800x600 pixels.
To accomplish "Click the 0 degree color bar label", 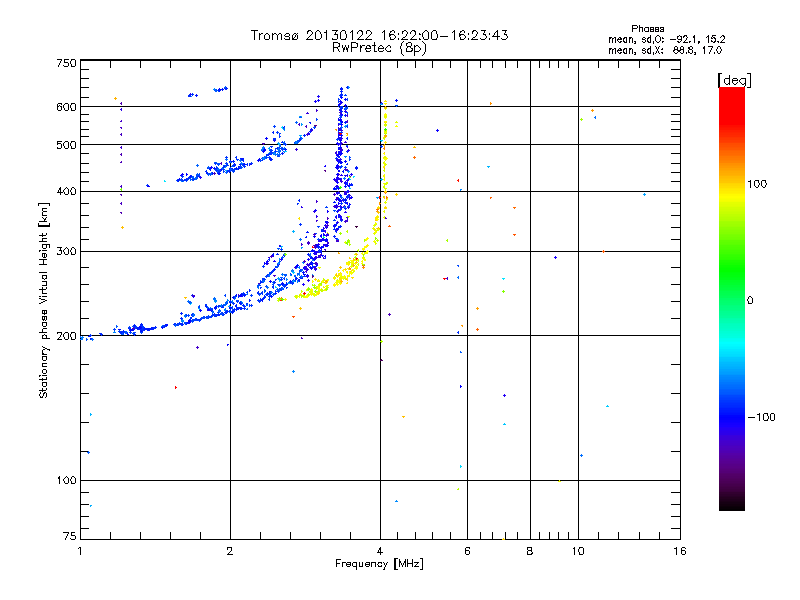I will point(750,300).
